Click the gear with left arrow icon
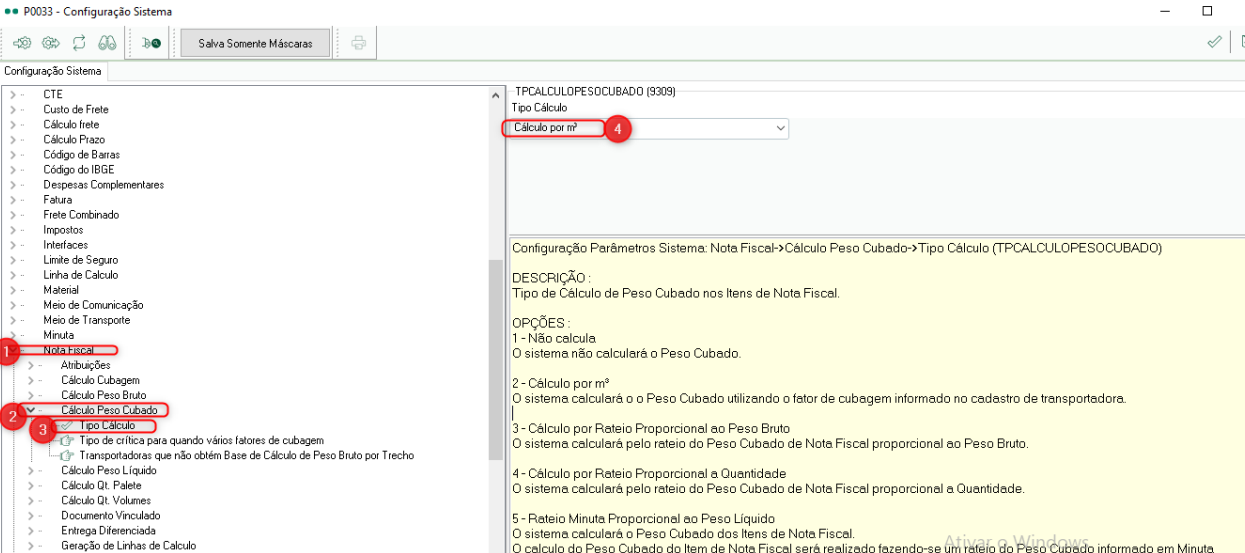The height and width of the screenshot is (553, 1245). point(22,43)
